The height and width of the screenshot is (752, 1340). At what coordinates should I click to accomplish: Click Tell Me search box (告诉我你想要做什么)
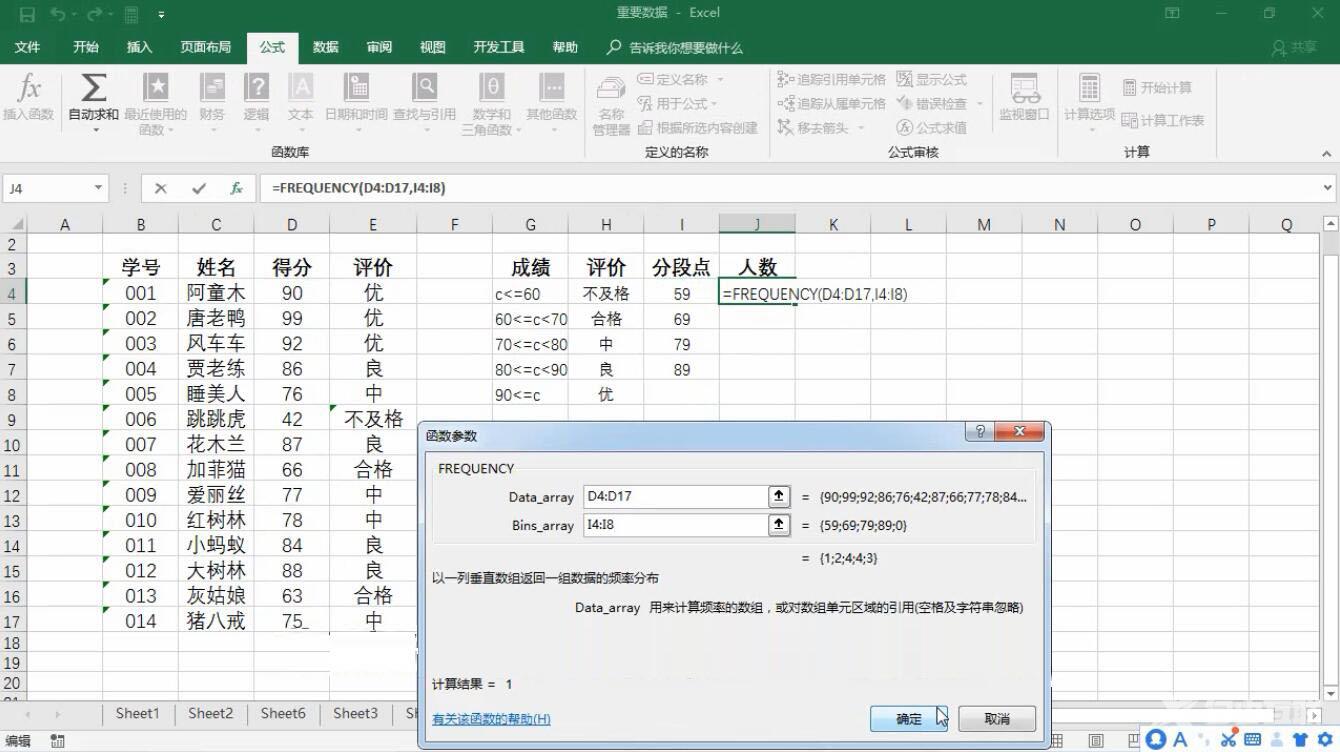pos(676,47)
